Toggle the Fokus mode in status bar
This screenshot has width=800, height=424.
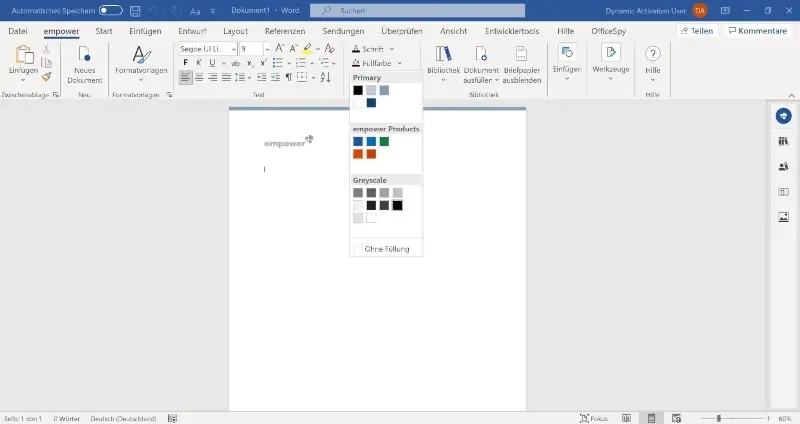point(593,418)
